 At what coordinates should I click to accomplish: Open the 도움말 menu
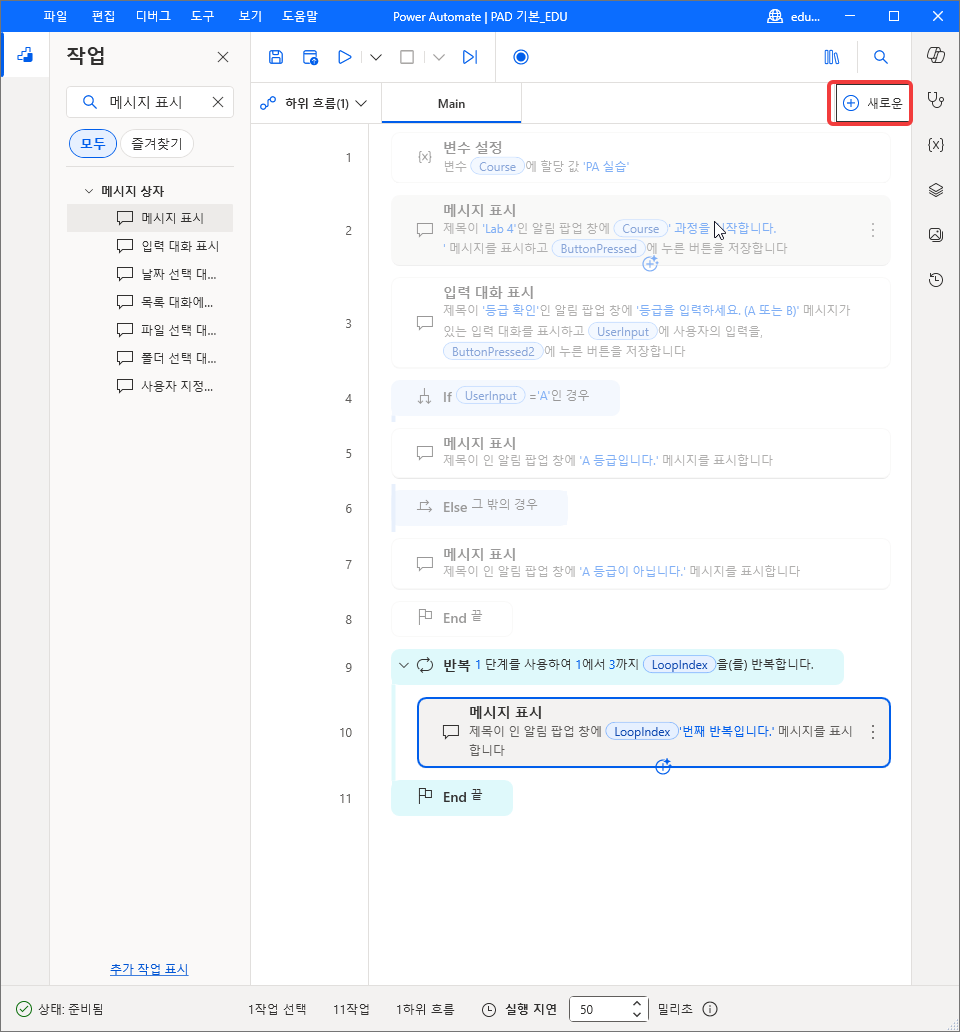(300, 16)
